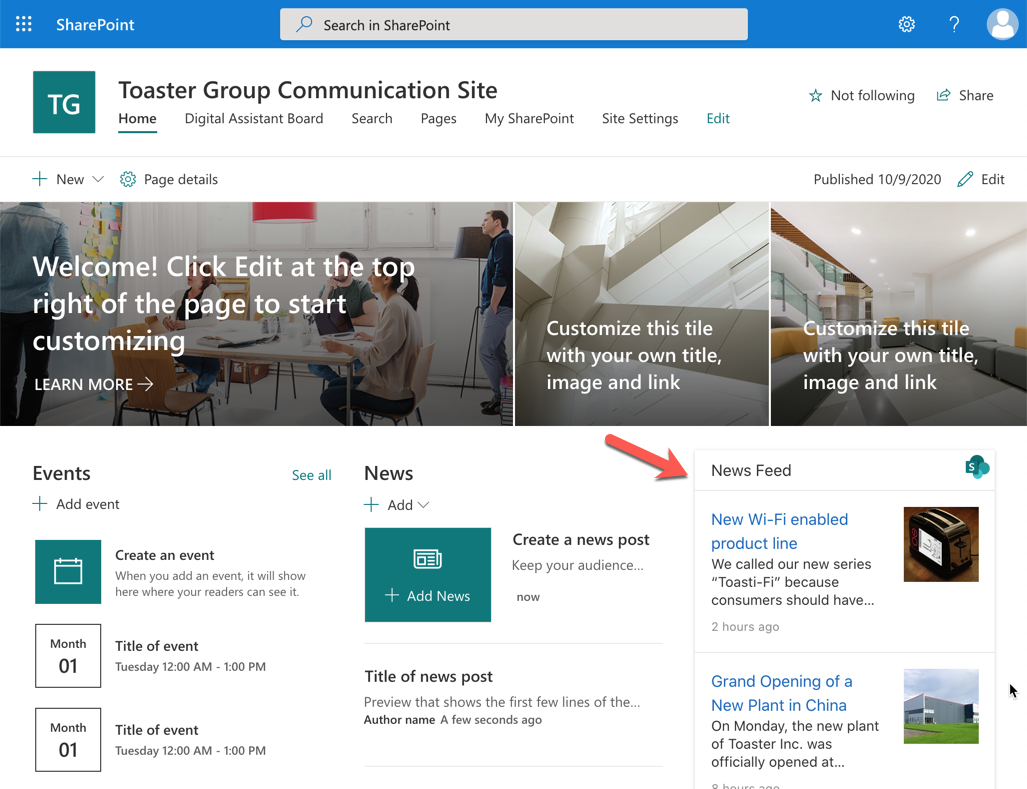Click the LEARN MORE arrow icon
1027x789 pixels.
point(145,384)
